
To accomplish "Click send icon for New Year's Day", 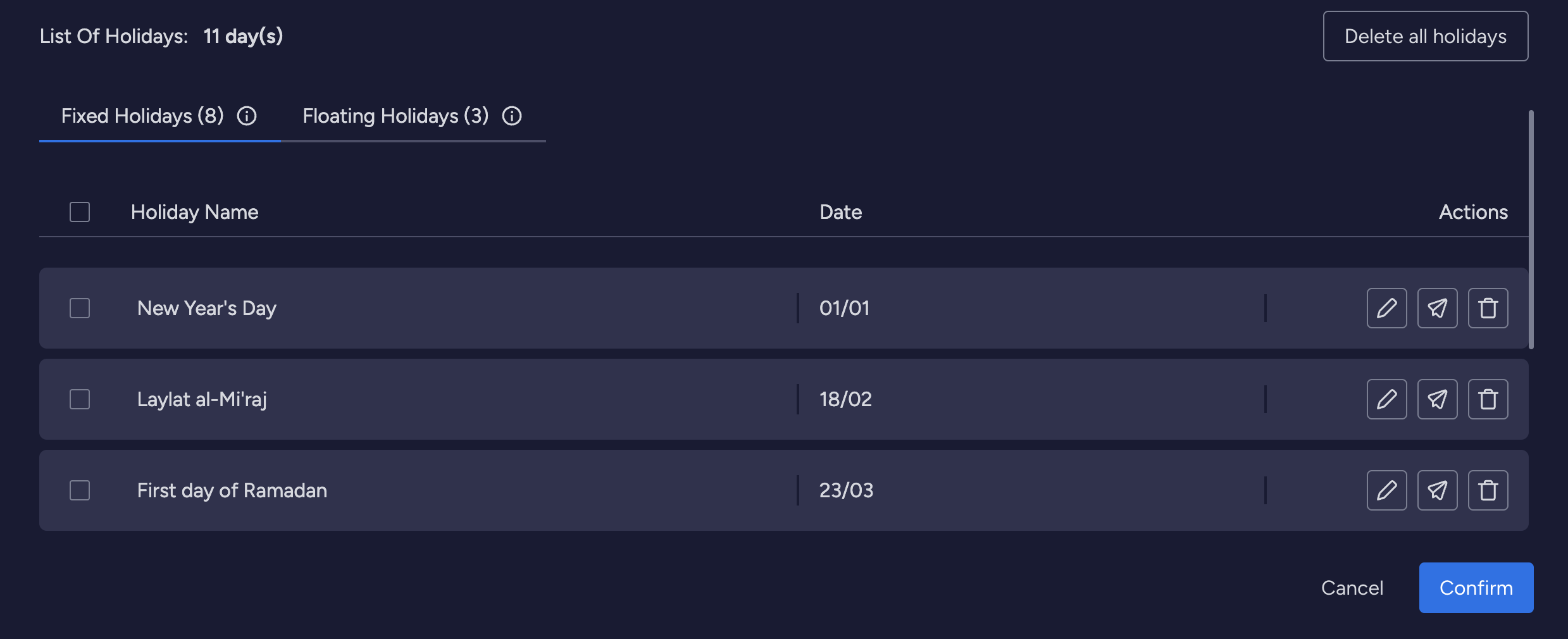I will [x=1437, y=308].
